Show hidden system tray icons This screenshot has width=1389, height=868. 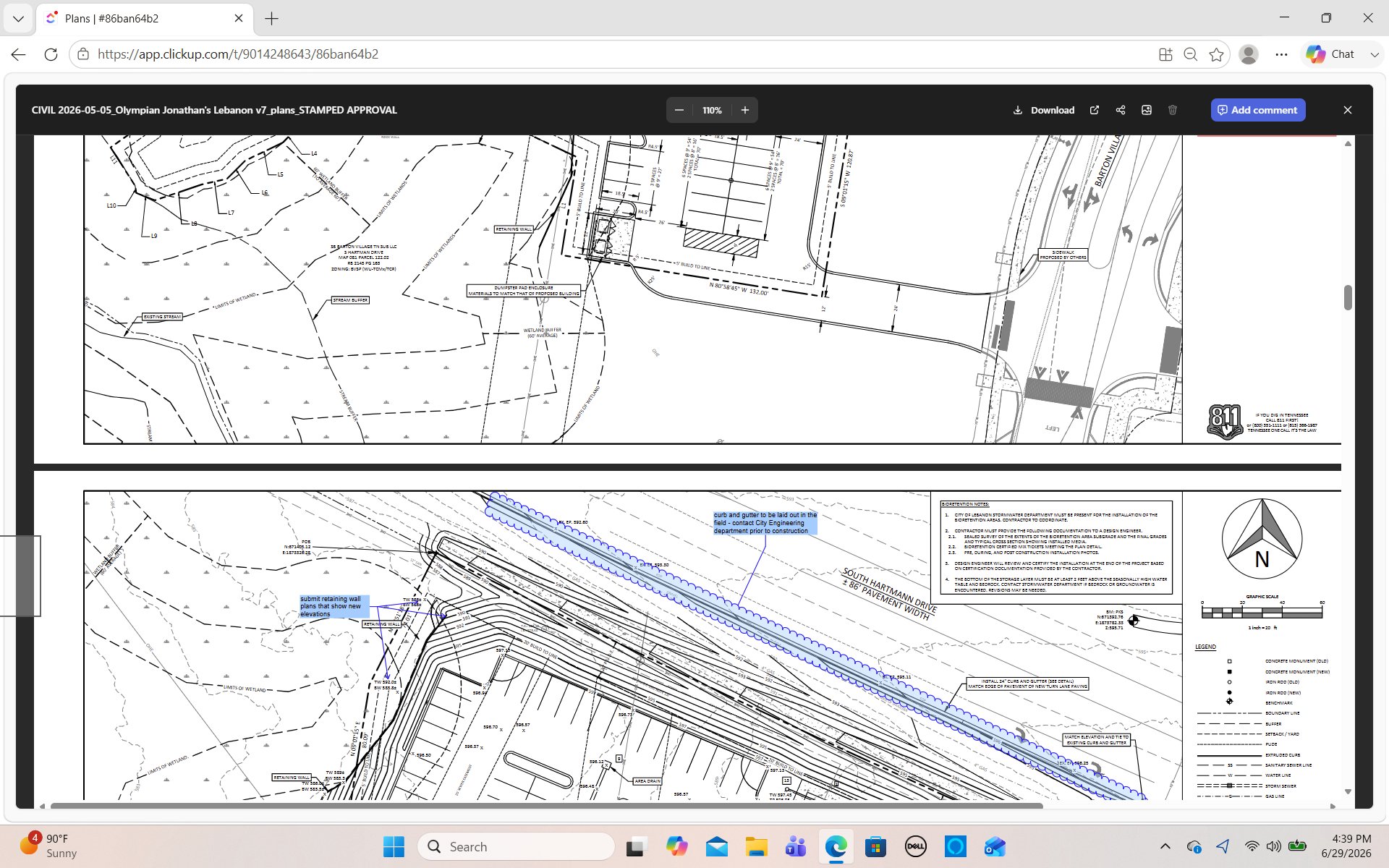coord(1165,846)
